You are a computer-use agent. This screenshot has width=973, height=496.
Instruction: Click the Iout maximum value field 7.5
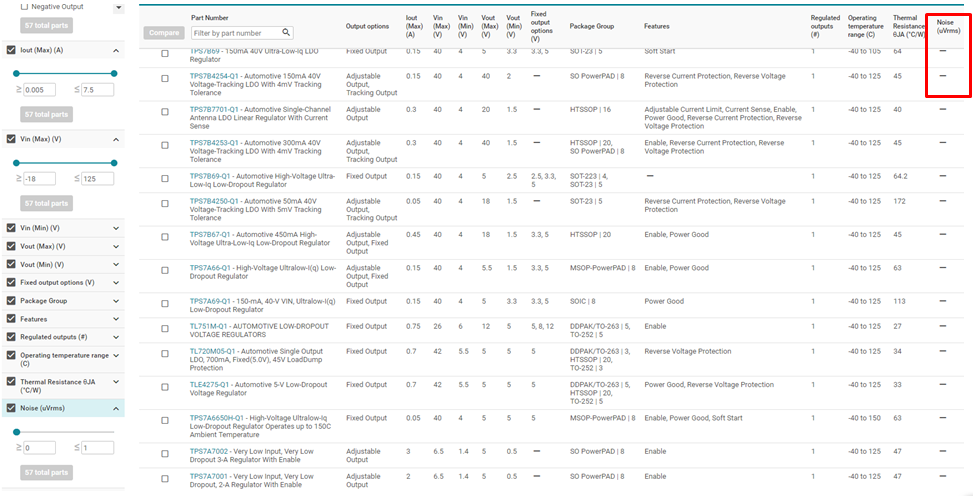(97, 90)
